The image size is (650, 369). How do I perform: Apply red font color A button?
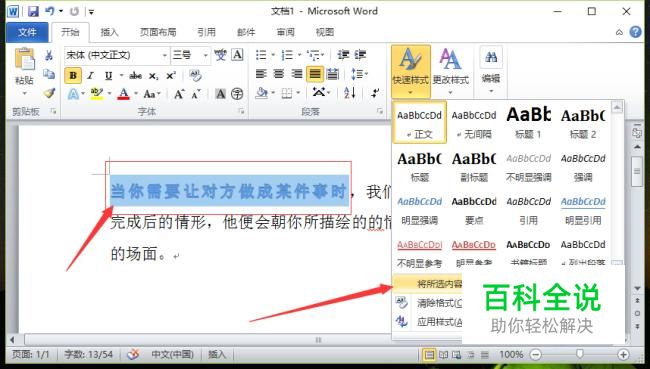(123, 94)
